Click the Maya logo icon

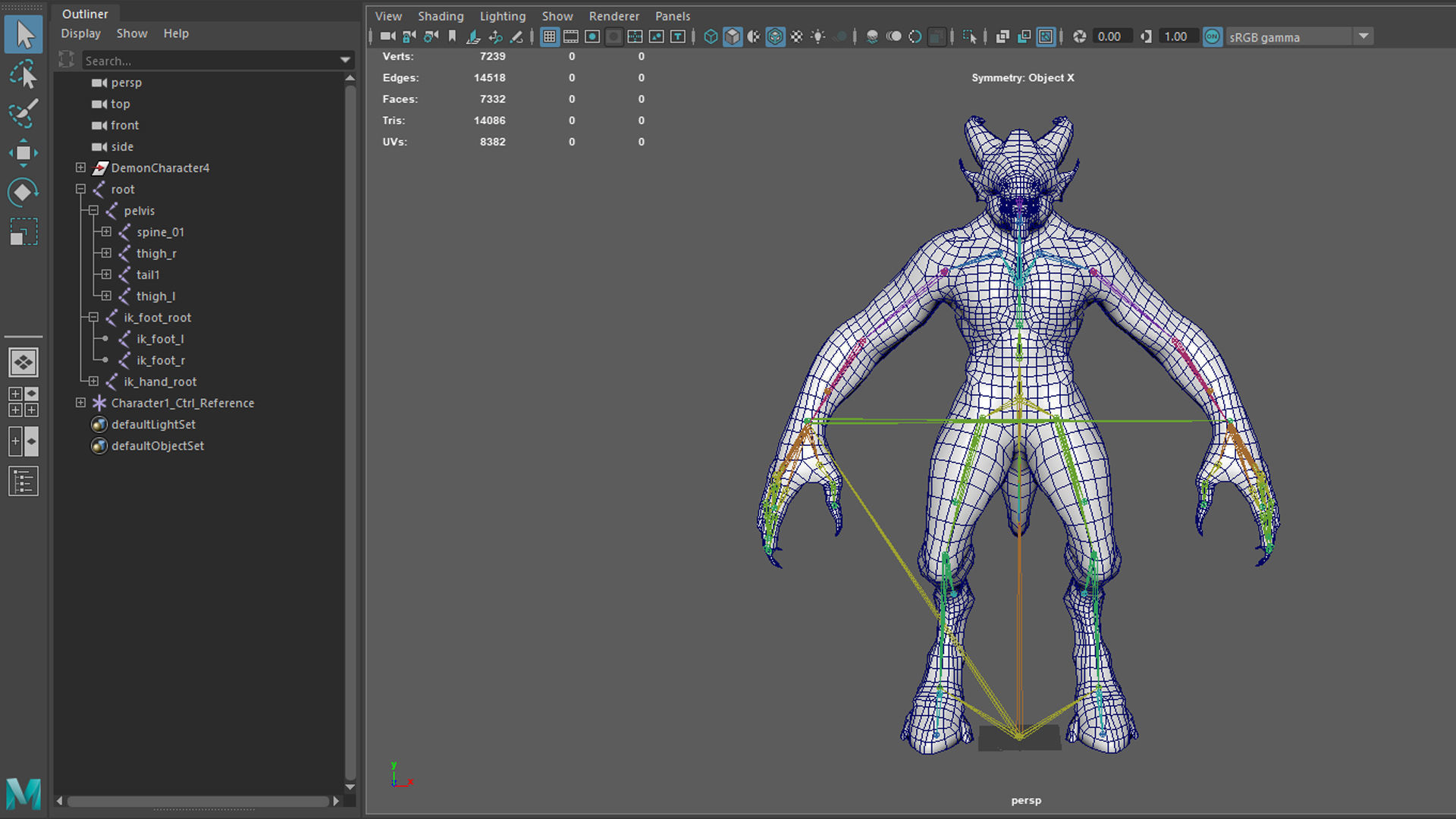point(24,794)
